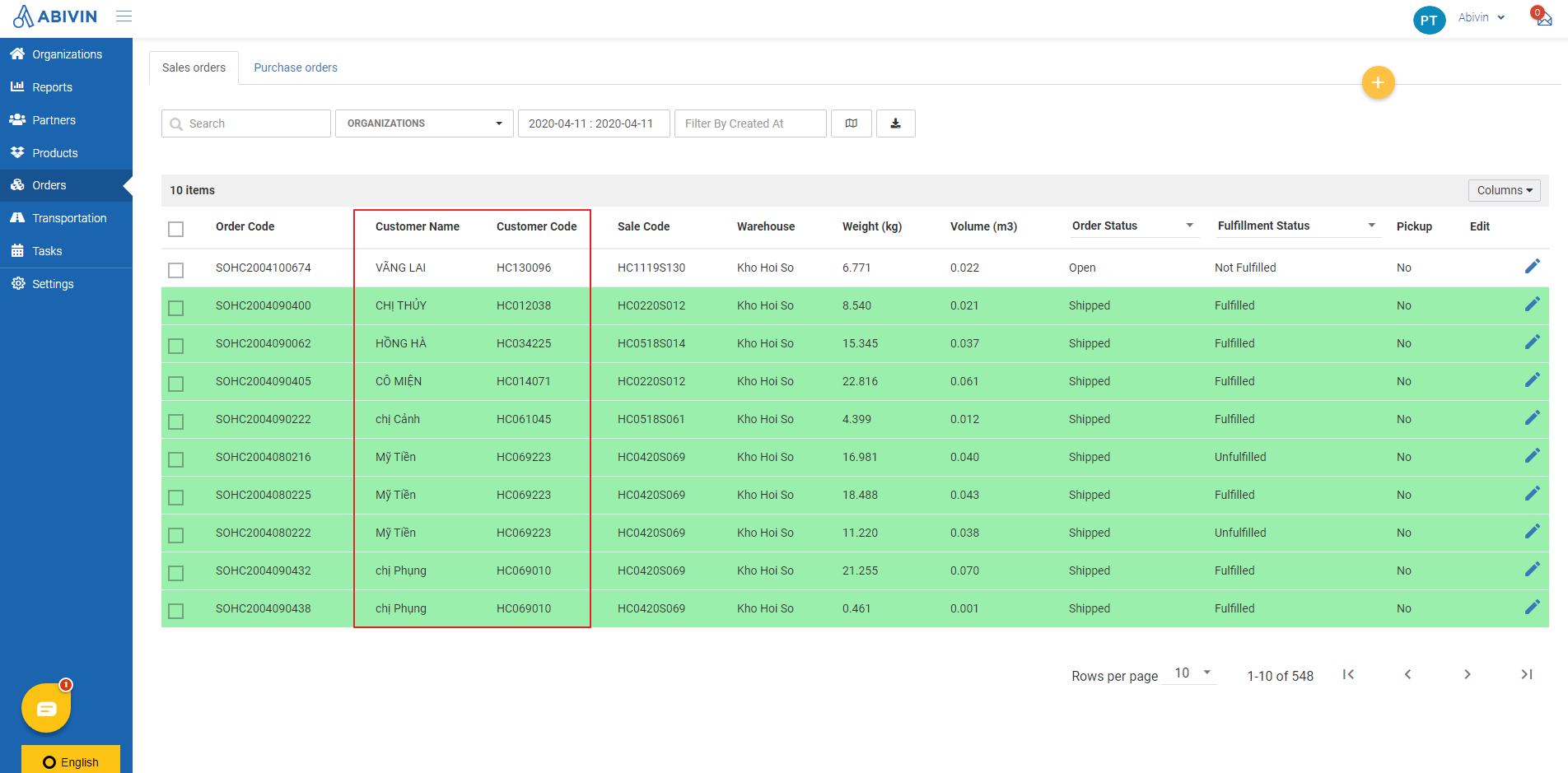This screenshot has width=1568, height=773.
Task: Open Partners in the sidebar
Action: coord(66,120)
